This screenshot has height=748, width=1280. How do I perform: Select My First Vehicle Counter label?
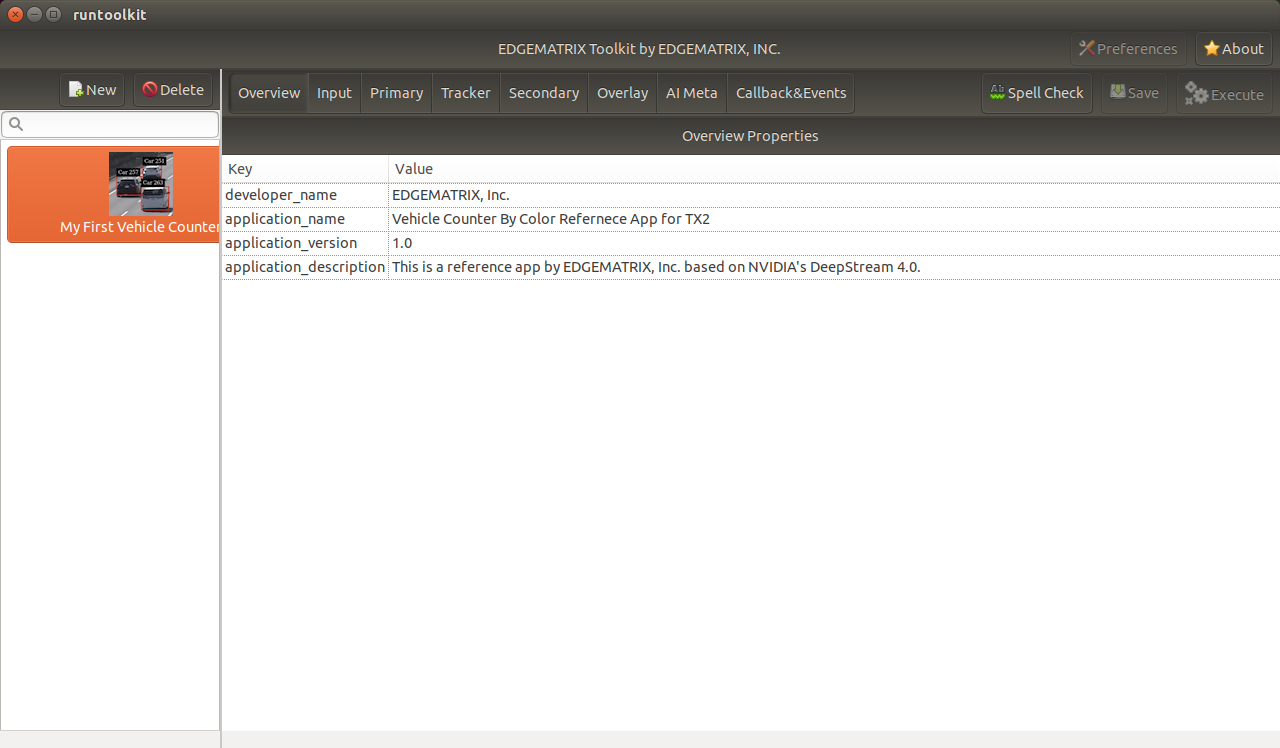point(139,227)
